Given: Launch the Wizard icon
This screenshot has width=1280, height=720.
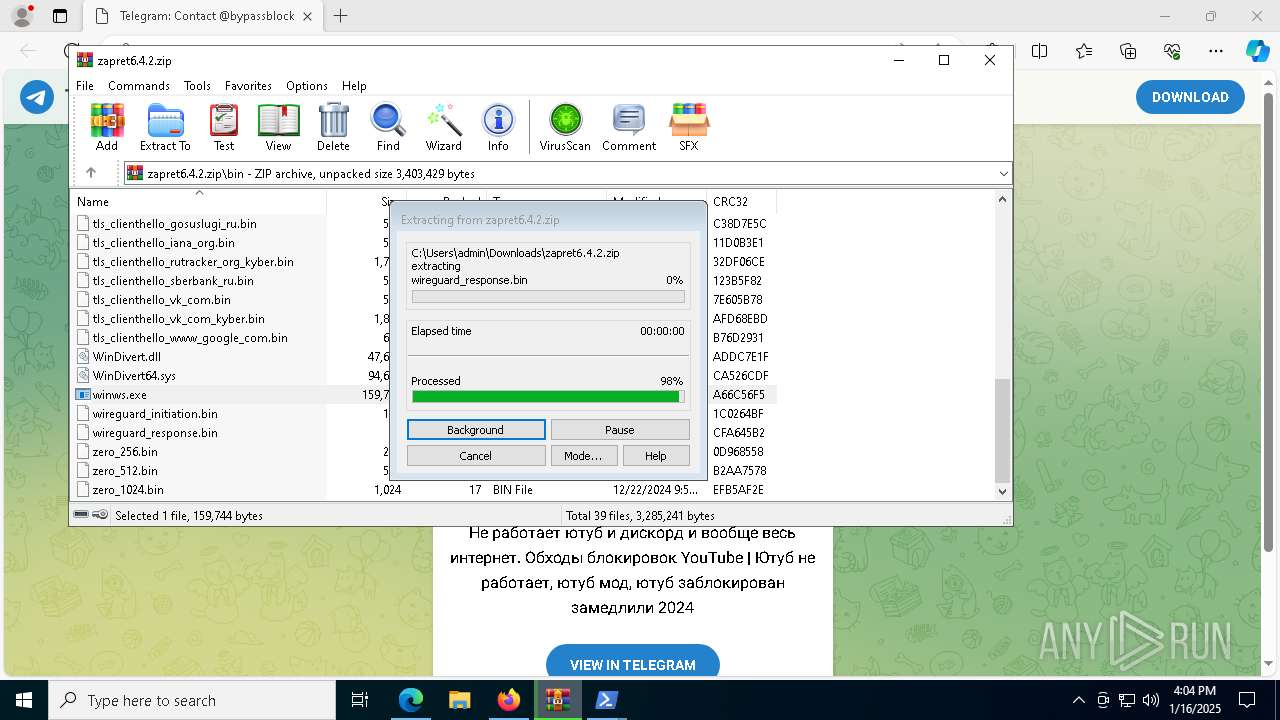Looking at the screenshot, I should pyautogui.click(x=443, y=127).
